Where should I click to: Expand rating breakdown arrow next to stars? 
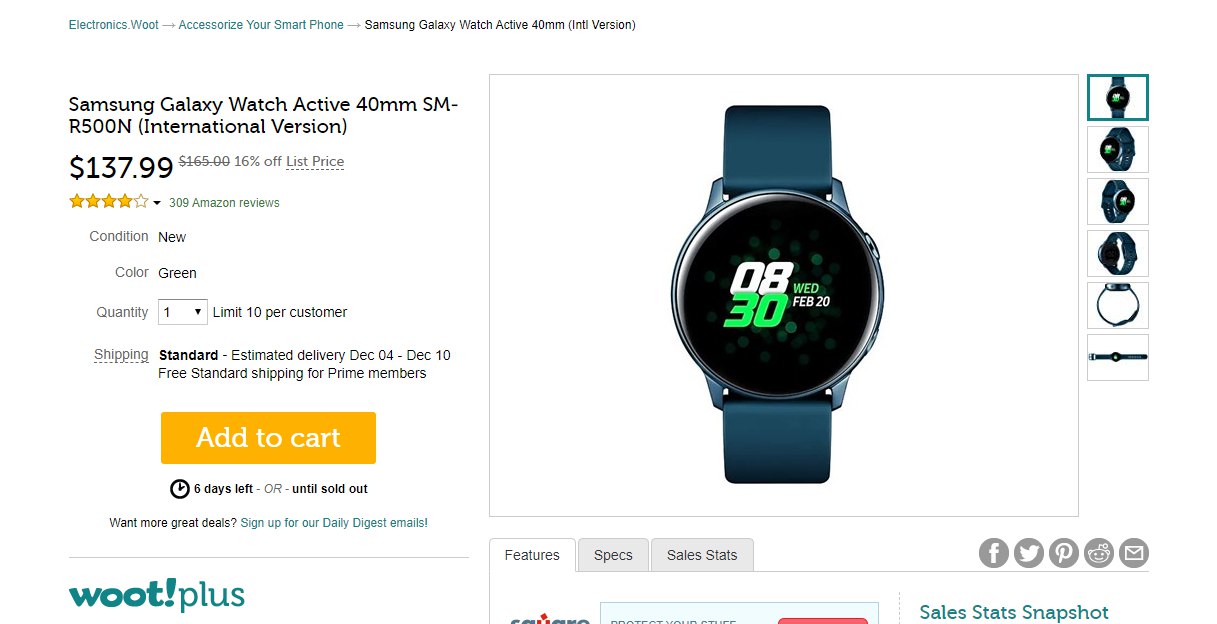157,203
